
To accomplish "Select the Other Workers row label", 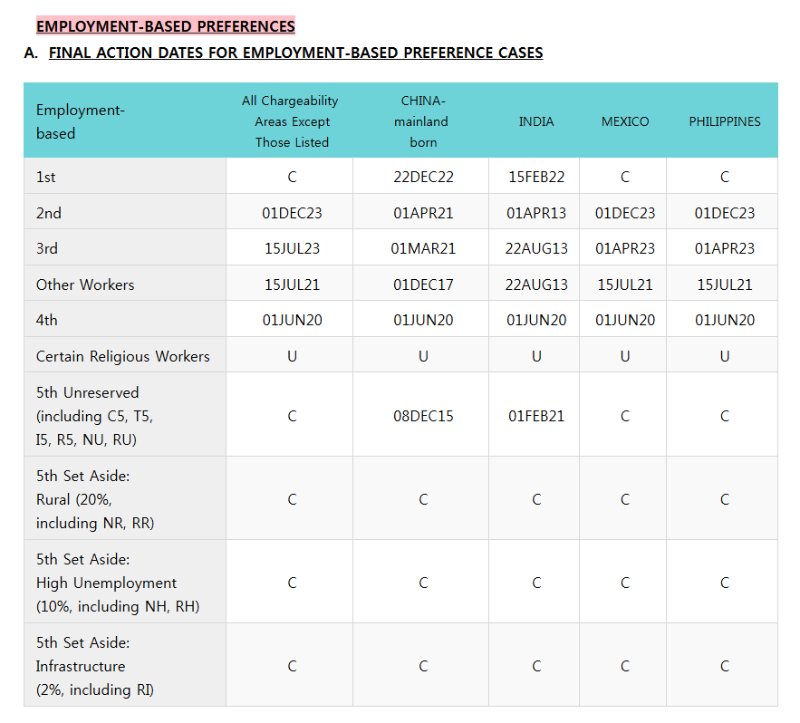I will [x=85, y=284].
